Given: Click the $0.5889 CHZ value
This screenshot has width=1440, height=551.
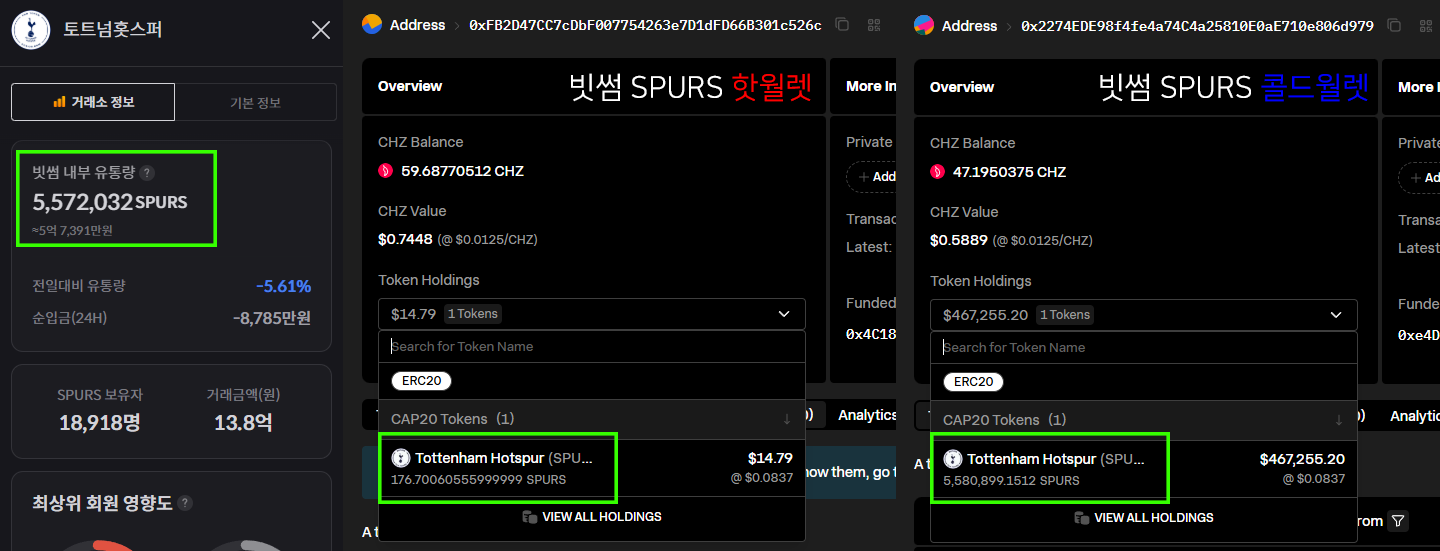Looking at the screenshot, I should tap(957, 240).
